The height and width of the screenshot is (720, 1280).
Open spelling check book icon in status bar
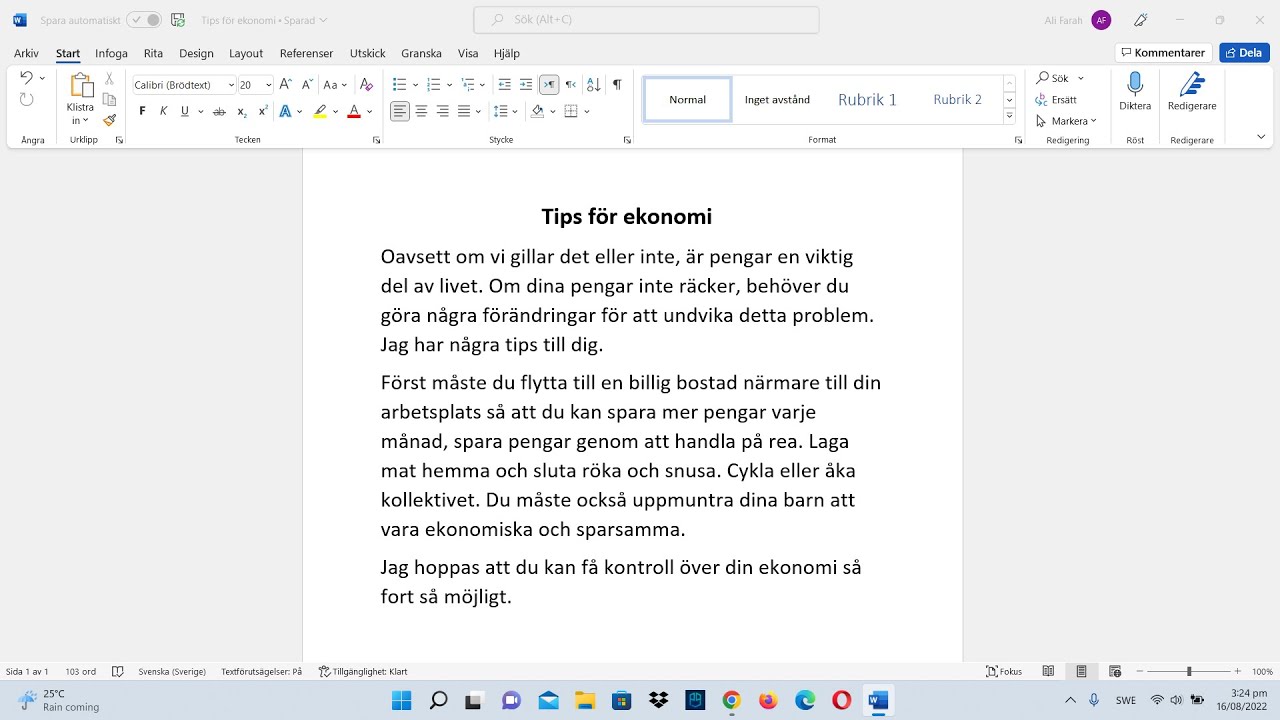click(118, 672)
